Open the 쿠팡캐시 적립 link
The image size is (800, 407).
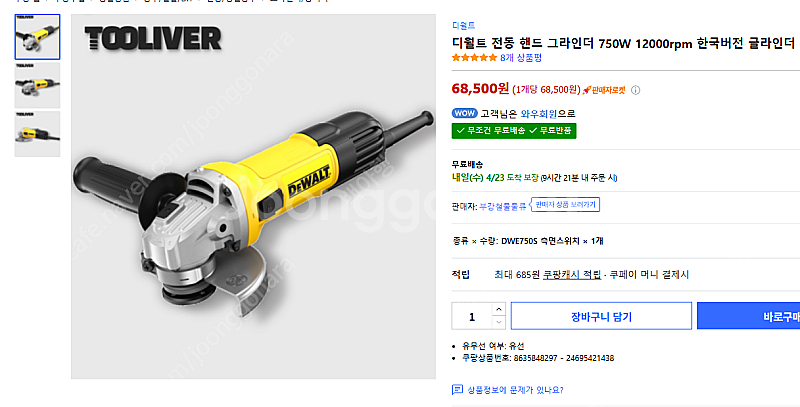point(571,275)
